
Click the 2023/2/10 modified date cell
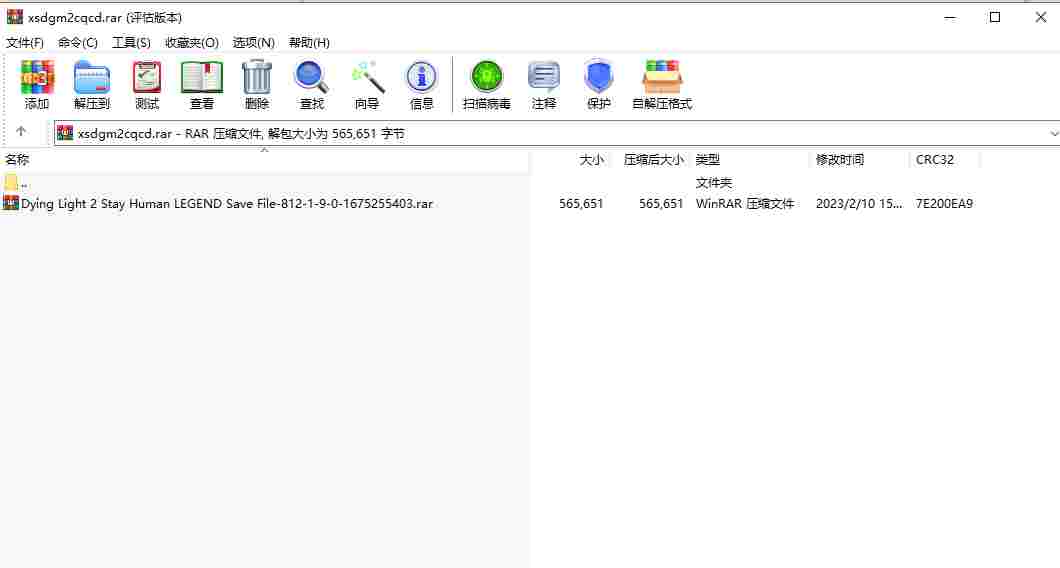(x=859, y=204)
